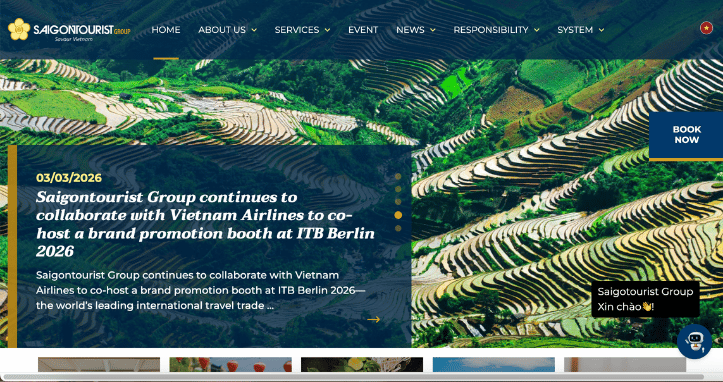Viewport: 723px width, 382px height.
Task: Expand the About Us chevron
Action: pyautogui.click(x=254, y=30)
